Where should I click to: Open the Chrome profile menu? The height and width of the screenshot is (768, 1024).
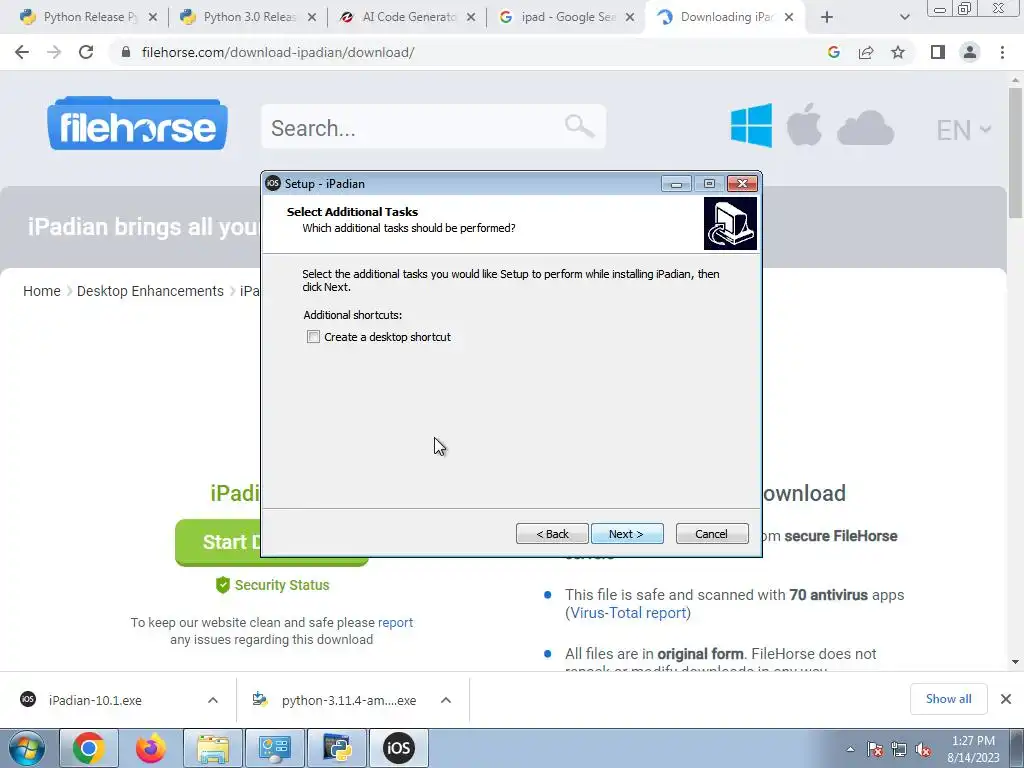pyautogui.click(x=970, y=52)
